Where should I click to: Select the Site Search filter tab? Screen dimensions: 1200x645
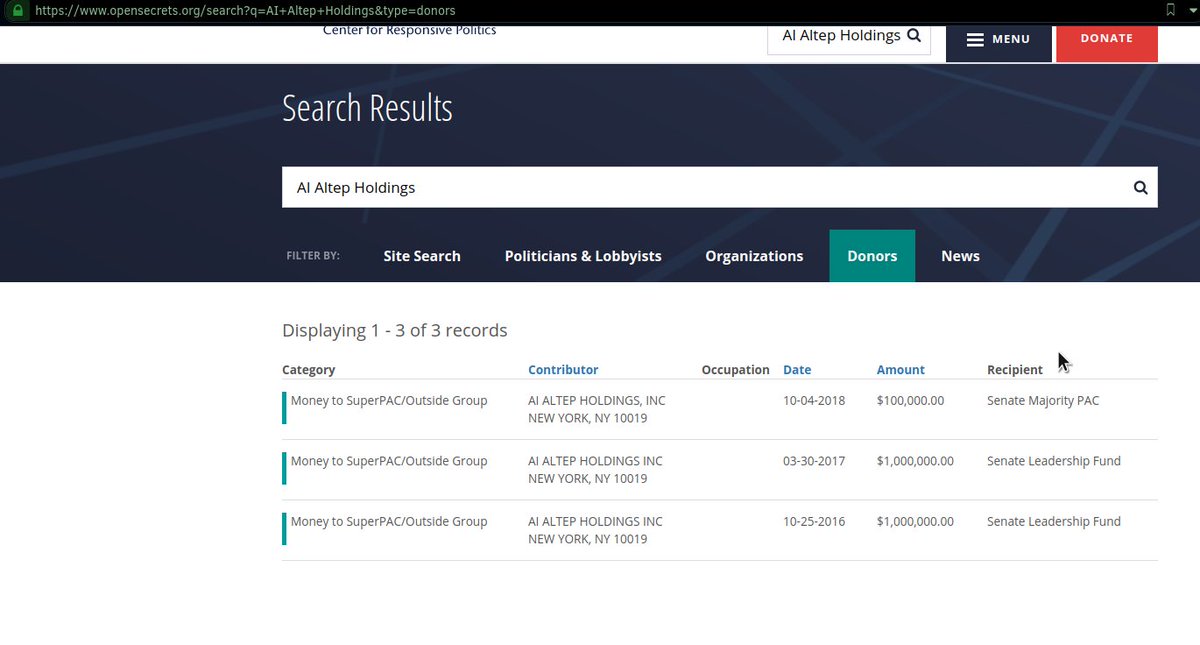[422, 256]
